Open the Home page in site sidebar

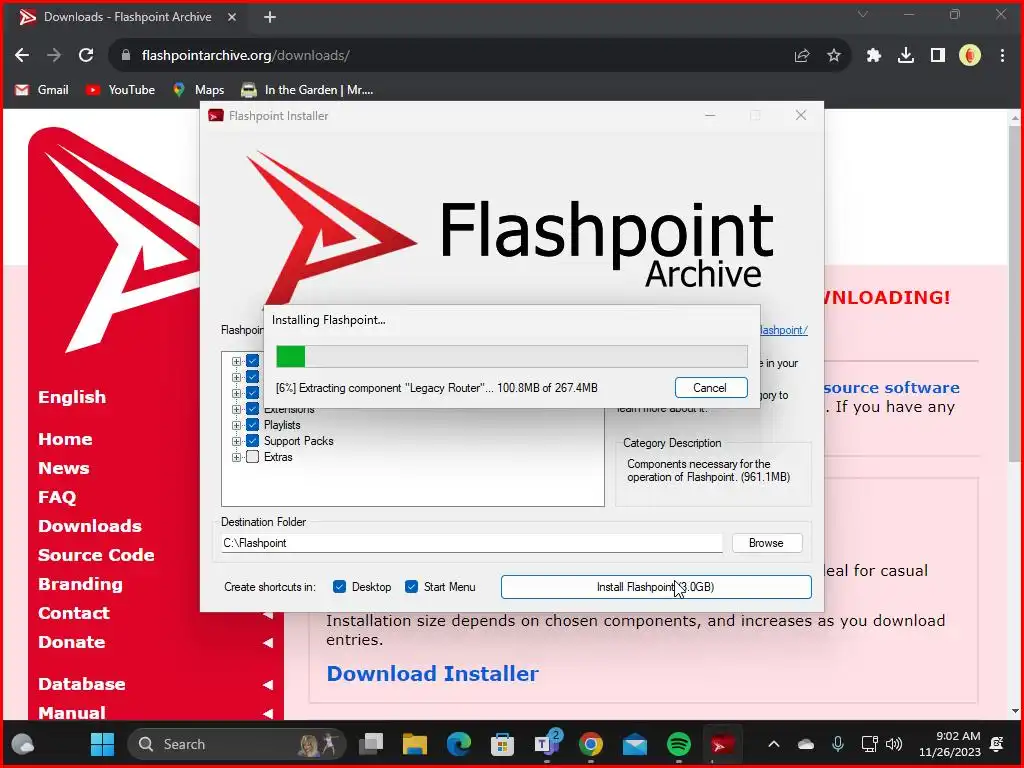65,439
